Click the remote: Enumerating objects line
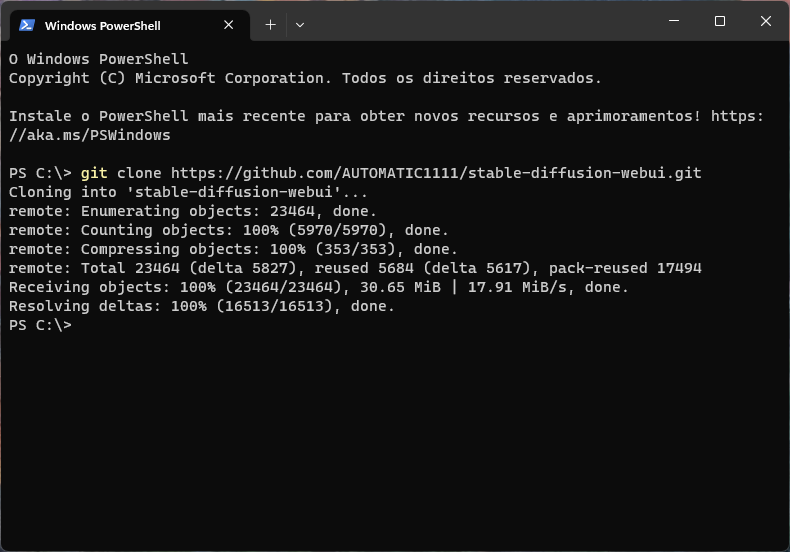The height and width of the screenshot is (552, 790). [192, 211]
